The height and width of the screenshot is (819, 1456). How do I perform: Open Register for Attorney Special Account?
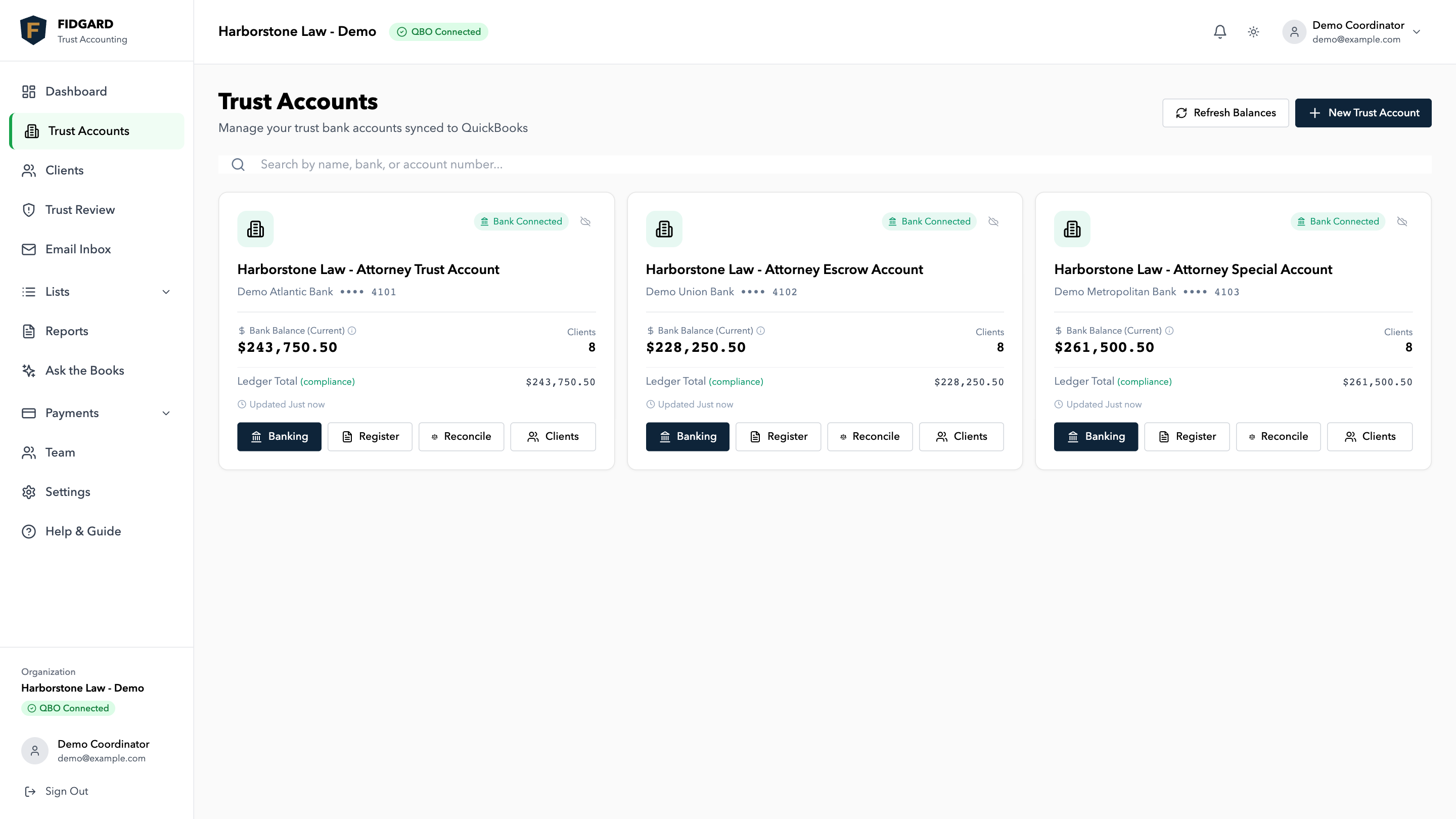[1187, 437]
